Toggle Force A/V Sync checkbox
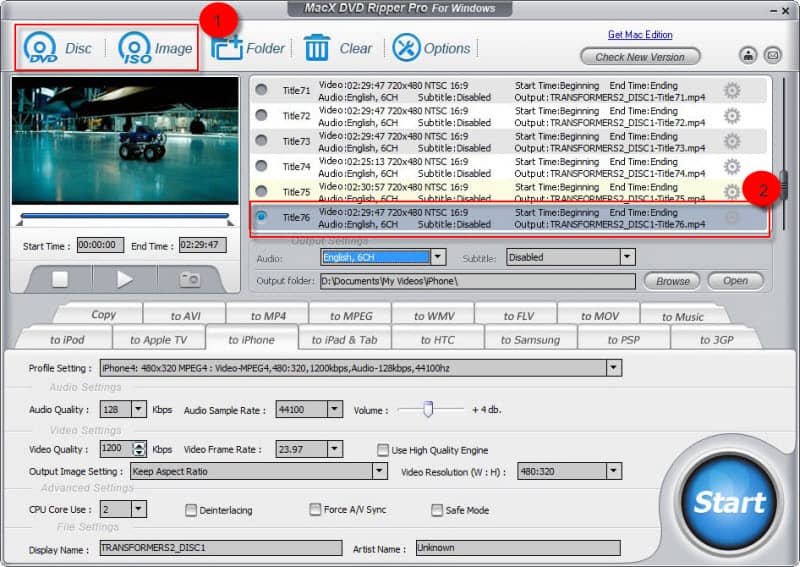 315,509
